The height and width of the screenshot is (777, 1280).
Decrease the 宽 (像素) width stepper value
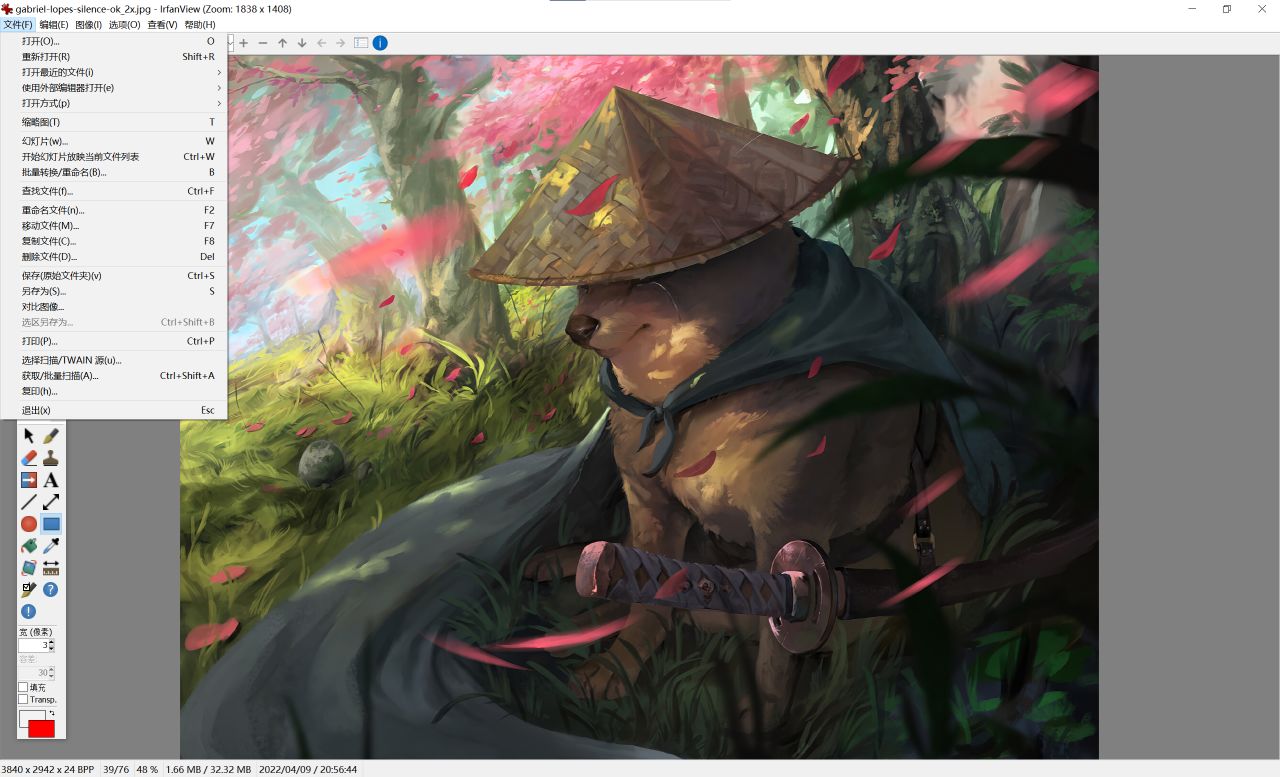pos(52,650)
